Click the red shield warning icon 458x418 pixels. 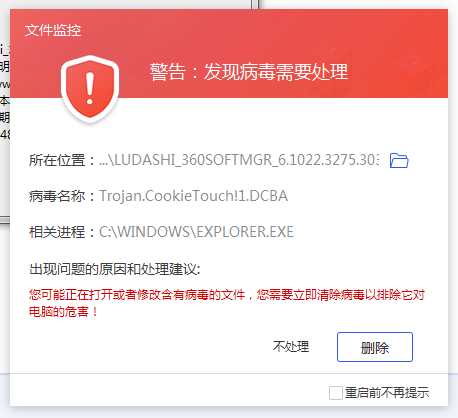click(90, 89)
